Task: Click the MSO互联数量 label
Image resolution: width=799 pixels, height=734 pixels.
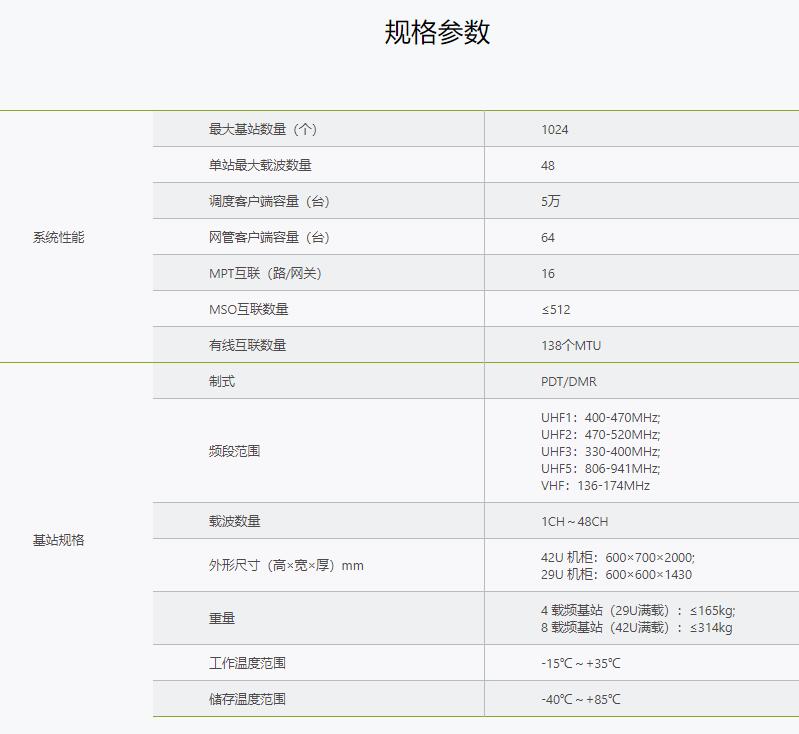Action: 248,309
